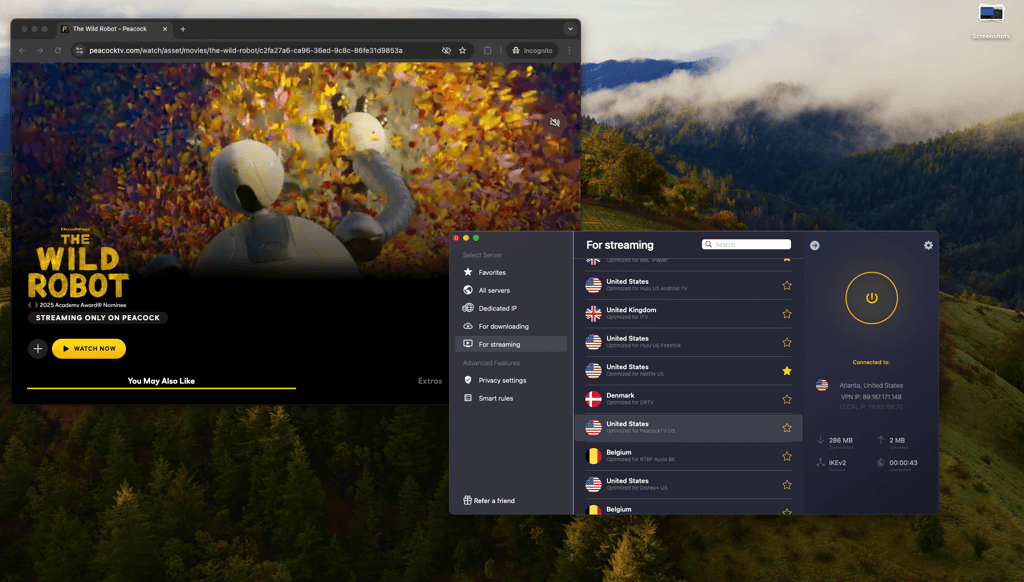Close The Wild Robot - Peacock tab
The width and height of the screenshot is (1024, 582).
pyautogui.click(x=165, y=29)
